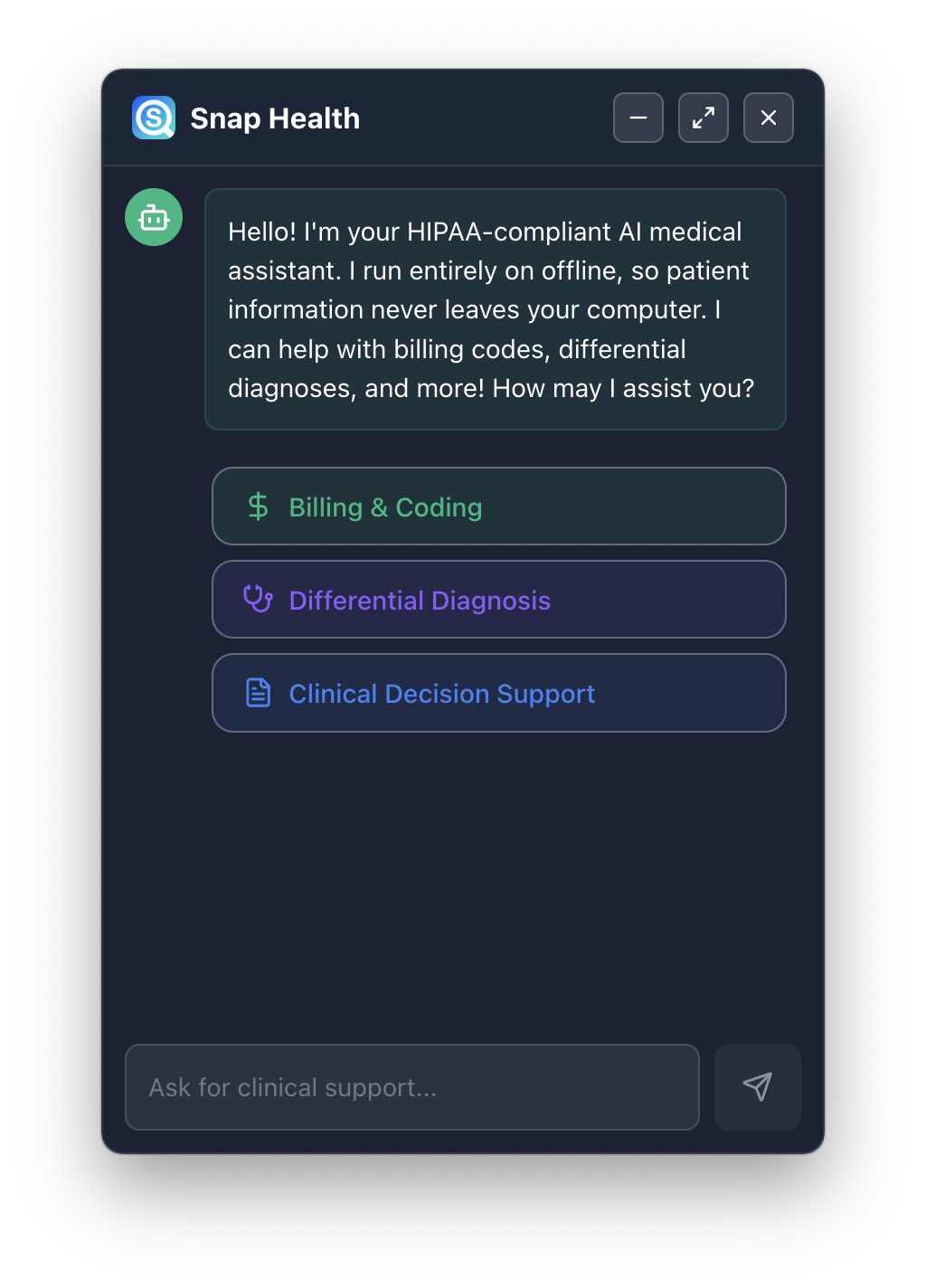Open Clinical Decision Support
926x1288 pixels.
[498, 693]
